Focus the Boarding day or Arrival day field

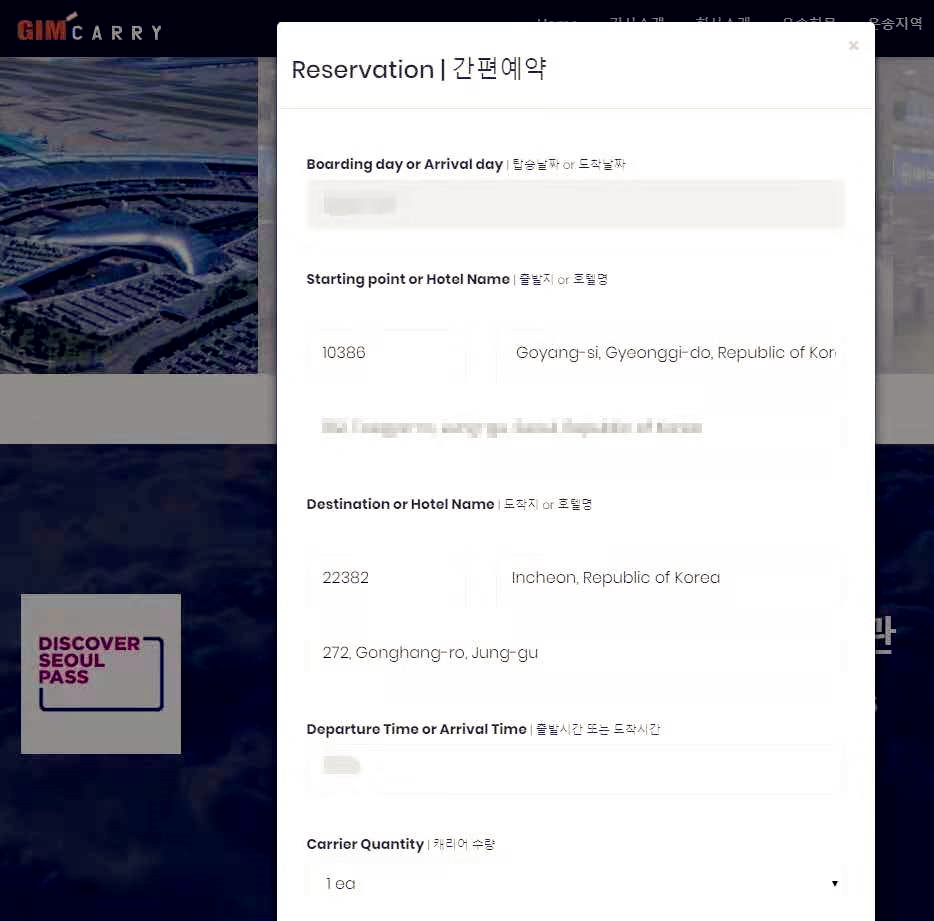575,205
